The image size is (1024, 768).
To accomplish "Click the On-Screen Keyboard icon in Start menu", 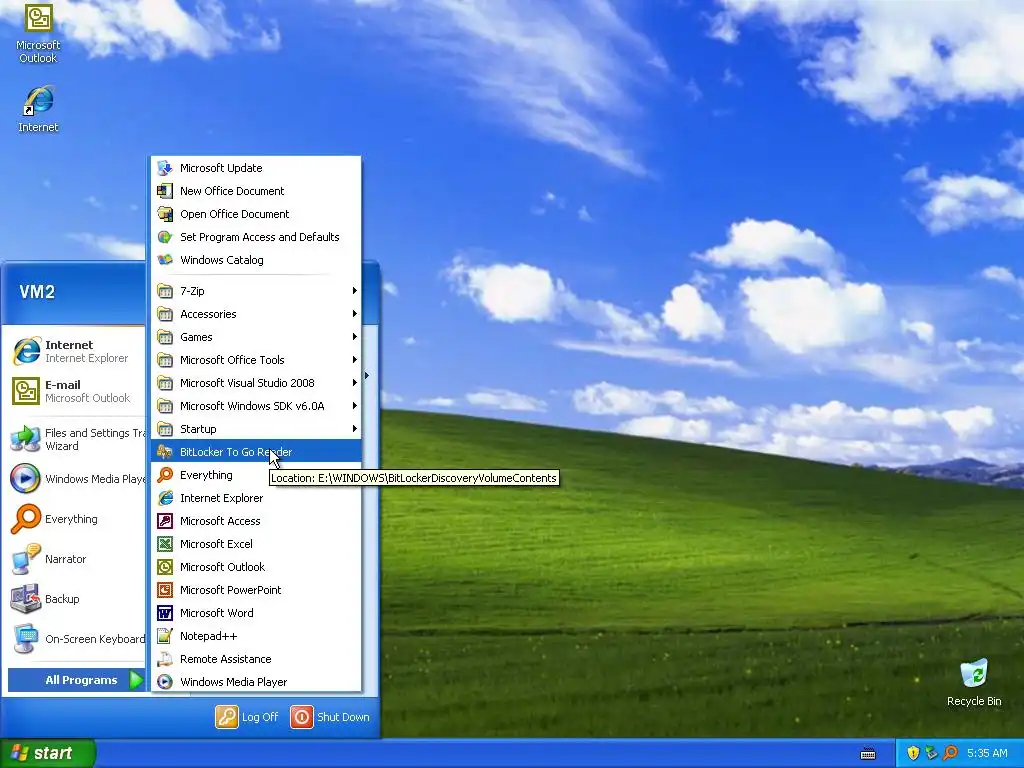I will (26, 639).
